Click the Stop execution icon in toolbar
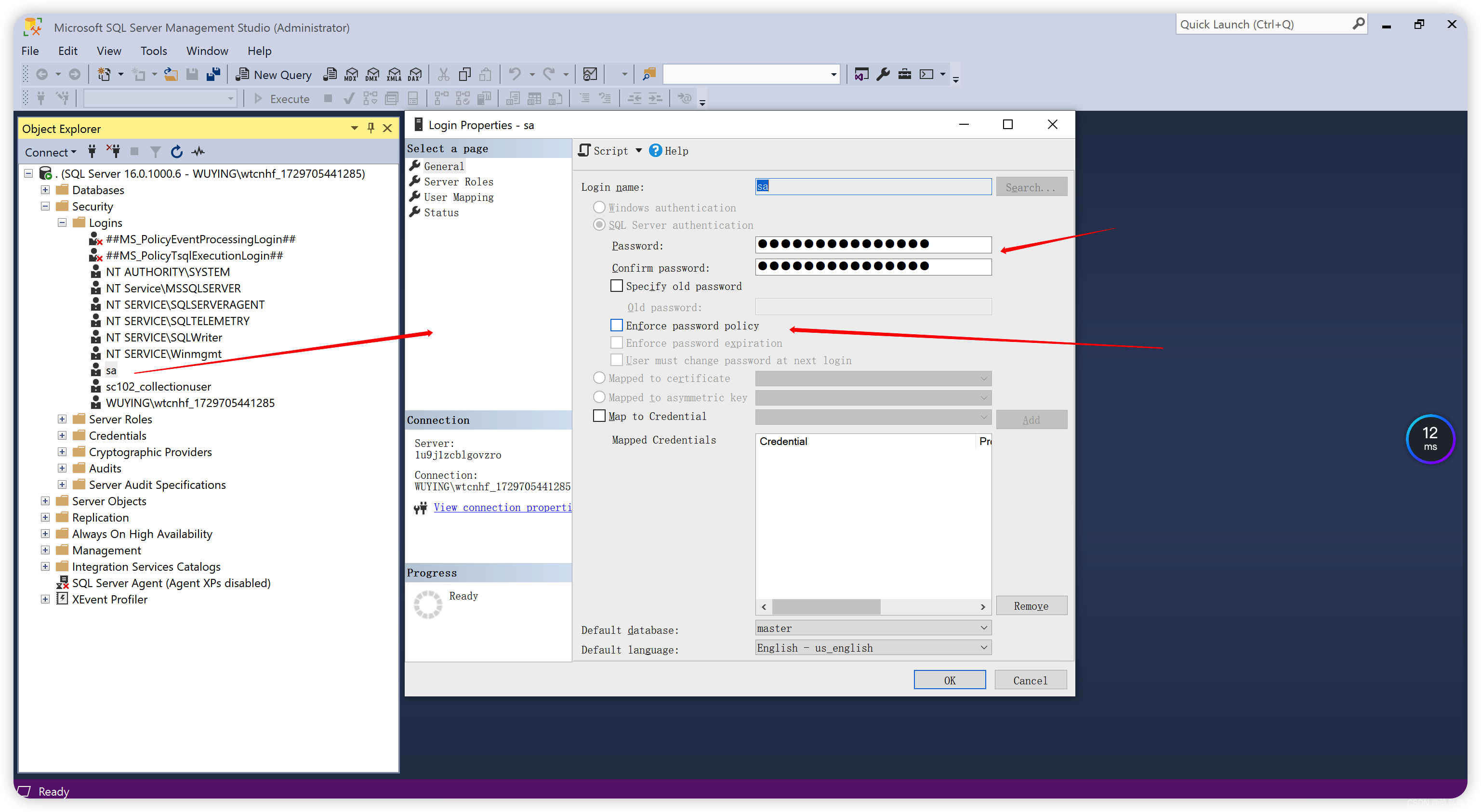The height and width of the screenshot is (812, 1481). pos(322,97)
